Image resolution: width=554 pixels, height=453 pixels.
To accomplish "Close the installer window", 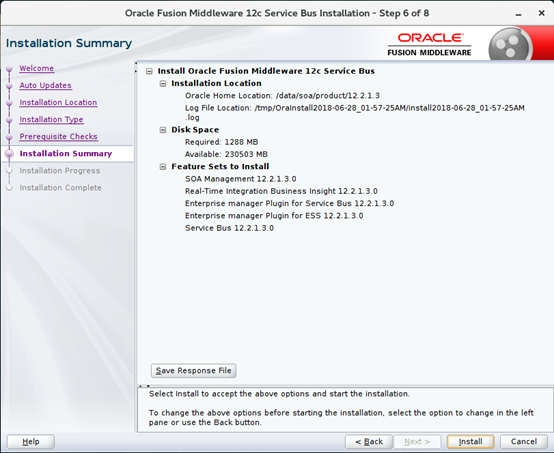I will pos(541,13).
